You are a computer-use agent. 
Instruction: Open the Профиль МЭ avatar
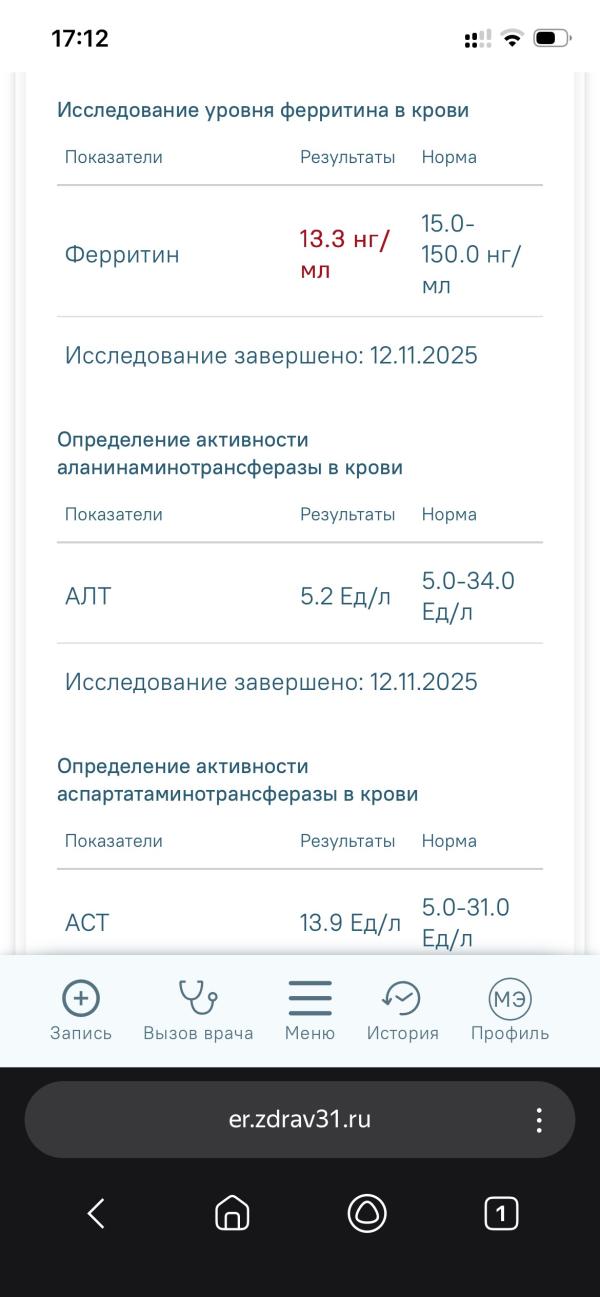pos(510,998)
